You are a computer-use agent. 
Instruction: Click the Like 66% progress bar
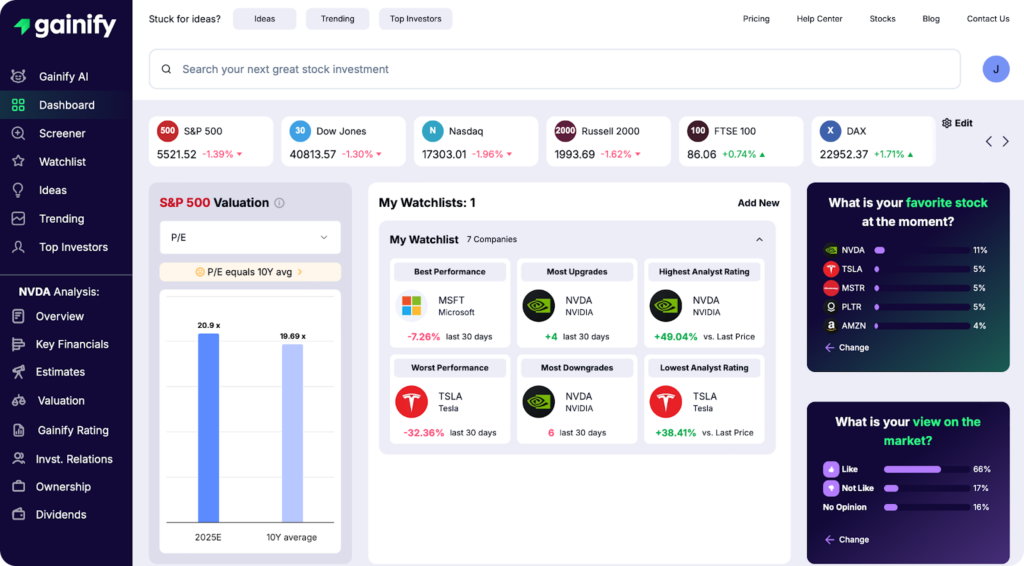pos(926,469)
